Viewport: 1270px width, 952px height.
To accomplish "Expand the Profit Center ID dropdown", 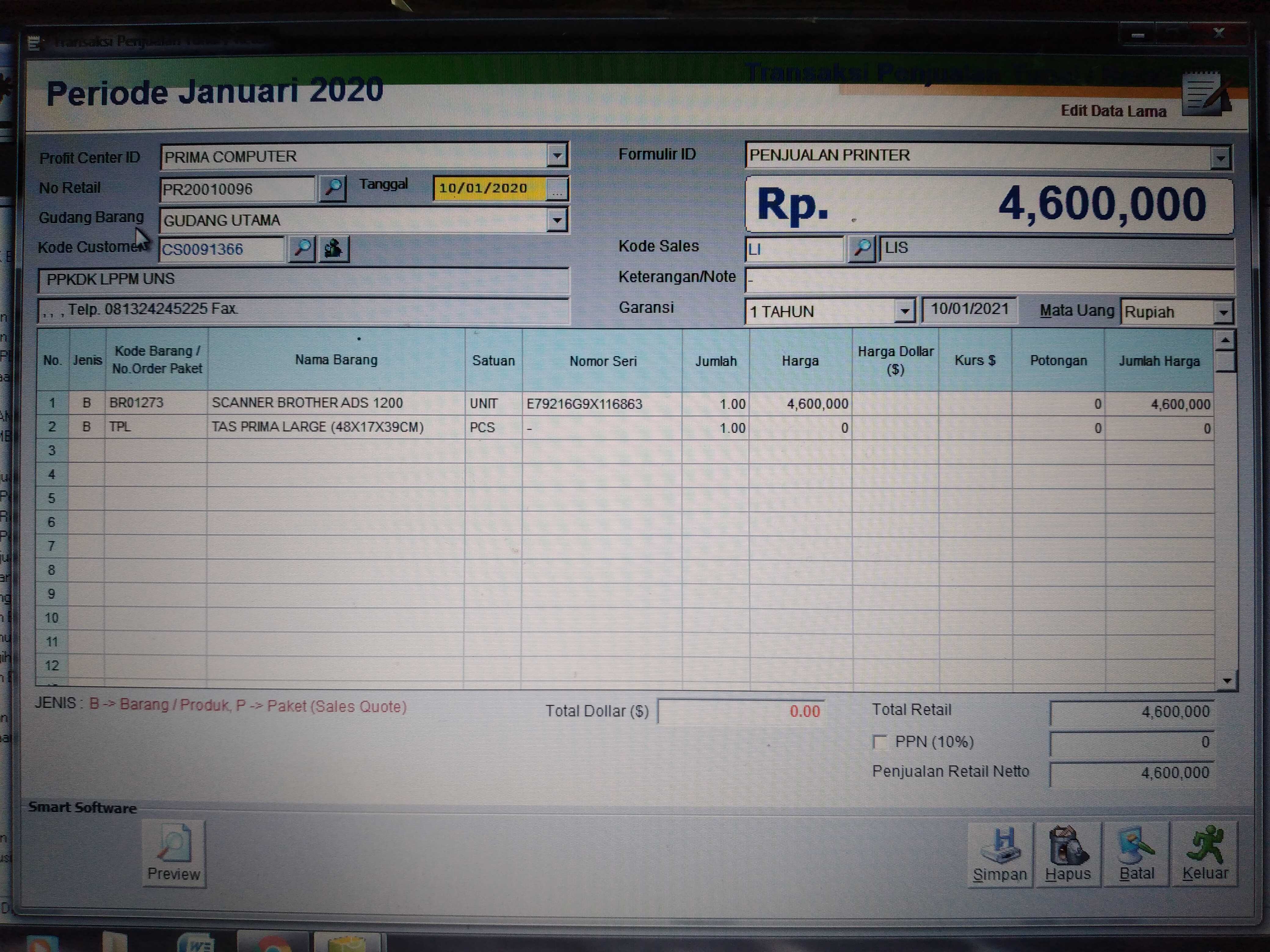I will coord(556,156).
